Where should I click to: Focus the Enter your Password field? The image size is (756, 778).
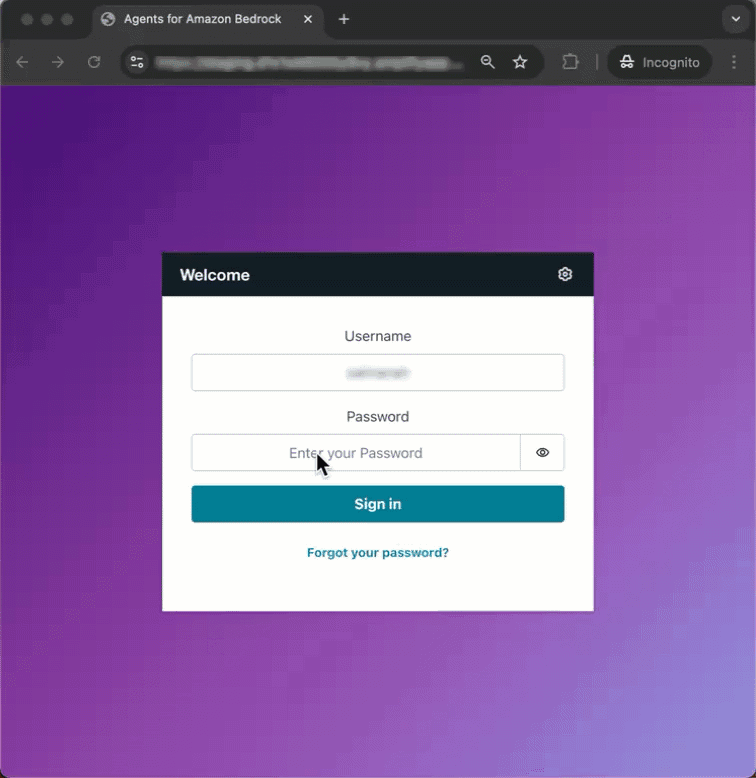tap(356, 453)
